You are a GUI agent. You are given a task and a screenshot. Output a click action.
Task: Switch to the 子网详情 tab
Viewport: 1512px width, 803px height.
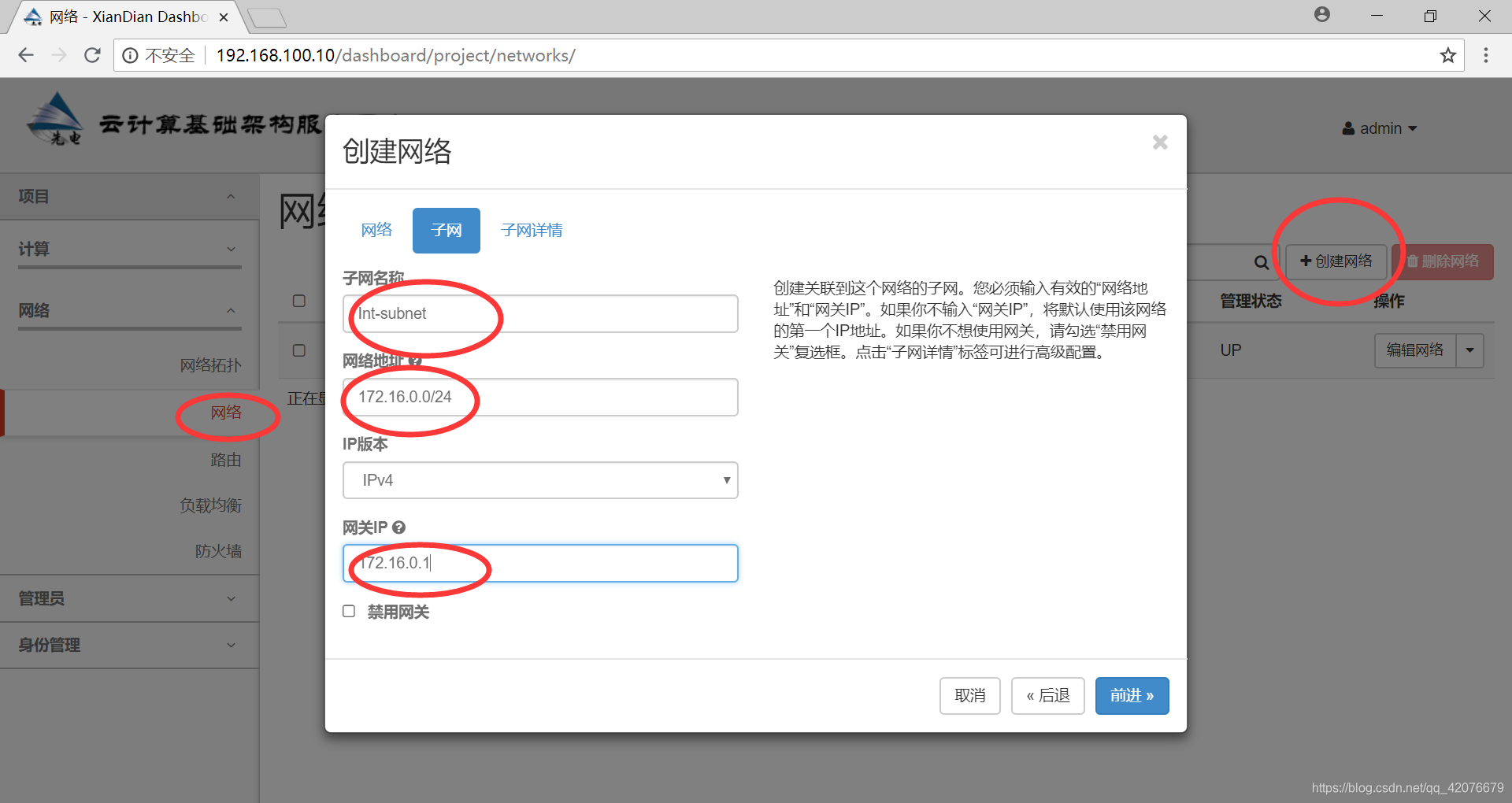coord(532,231)
